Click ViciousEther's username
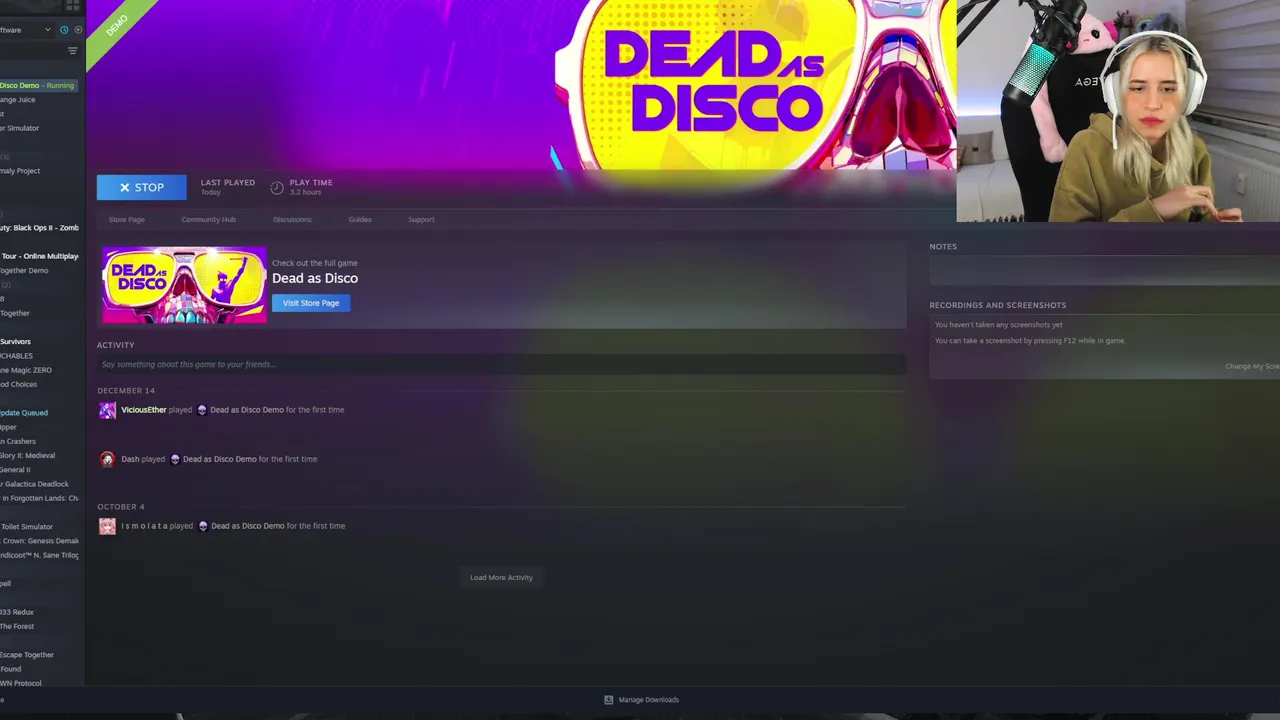Viewport: 1280px width, 720px height. (x=143, y=410)
